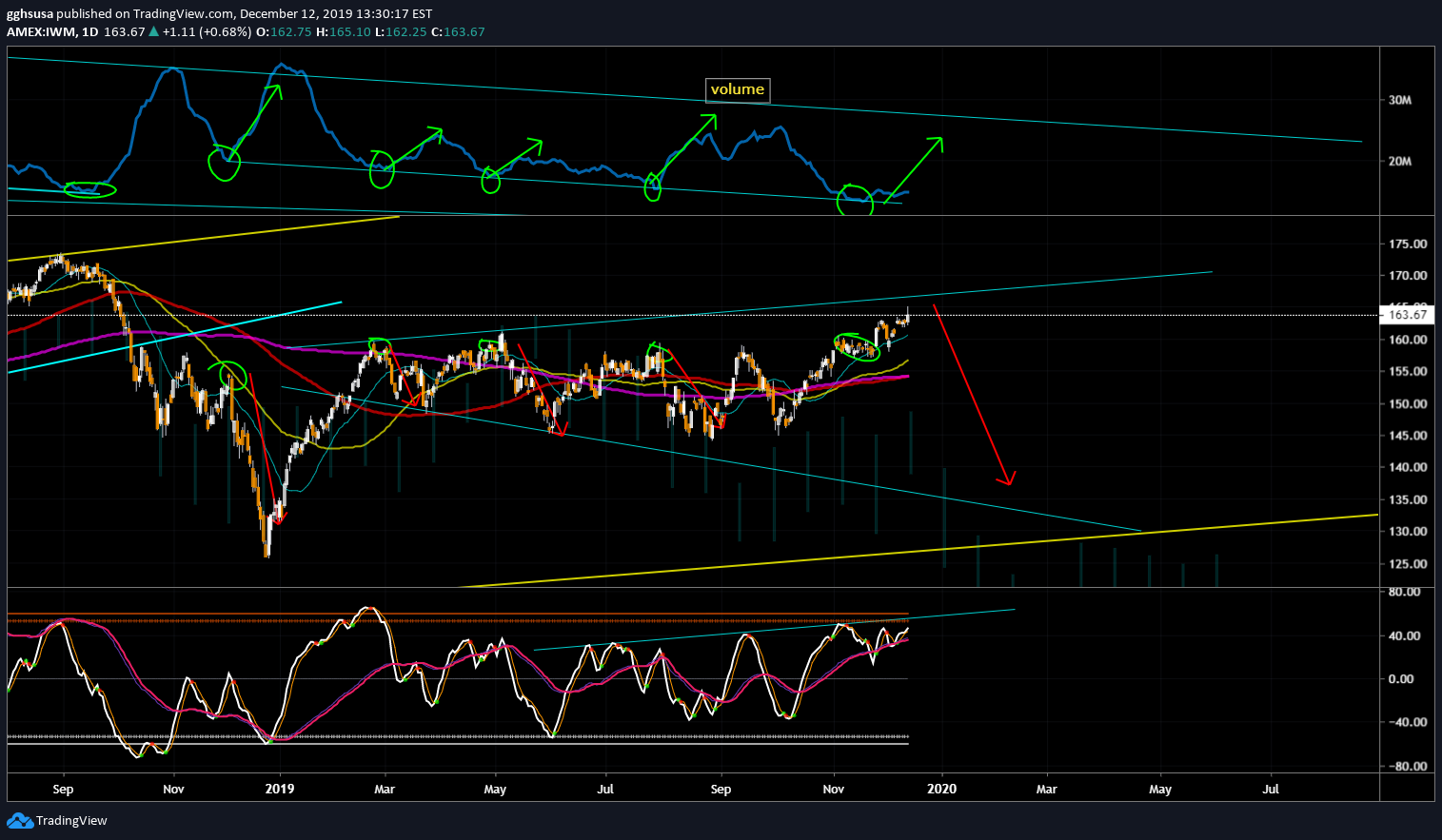Select the 2020 label on the time axis
The width and height of the screenshot is (1442, 840).
pyautogui.click(x=941, y=789)
